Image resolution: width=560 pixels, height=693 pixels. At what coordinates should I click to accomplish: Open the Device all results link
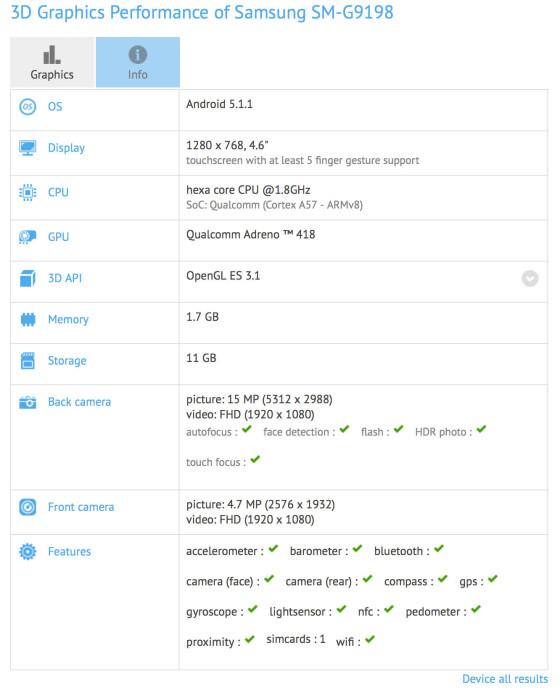[x=505, y=679]
